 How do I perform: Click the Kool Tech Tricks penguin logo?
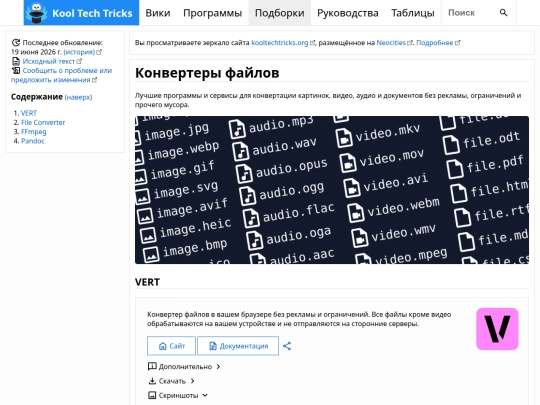click(x=38, y=13)
